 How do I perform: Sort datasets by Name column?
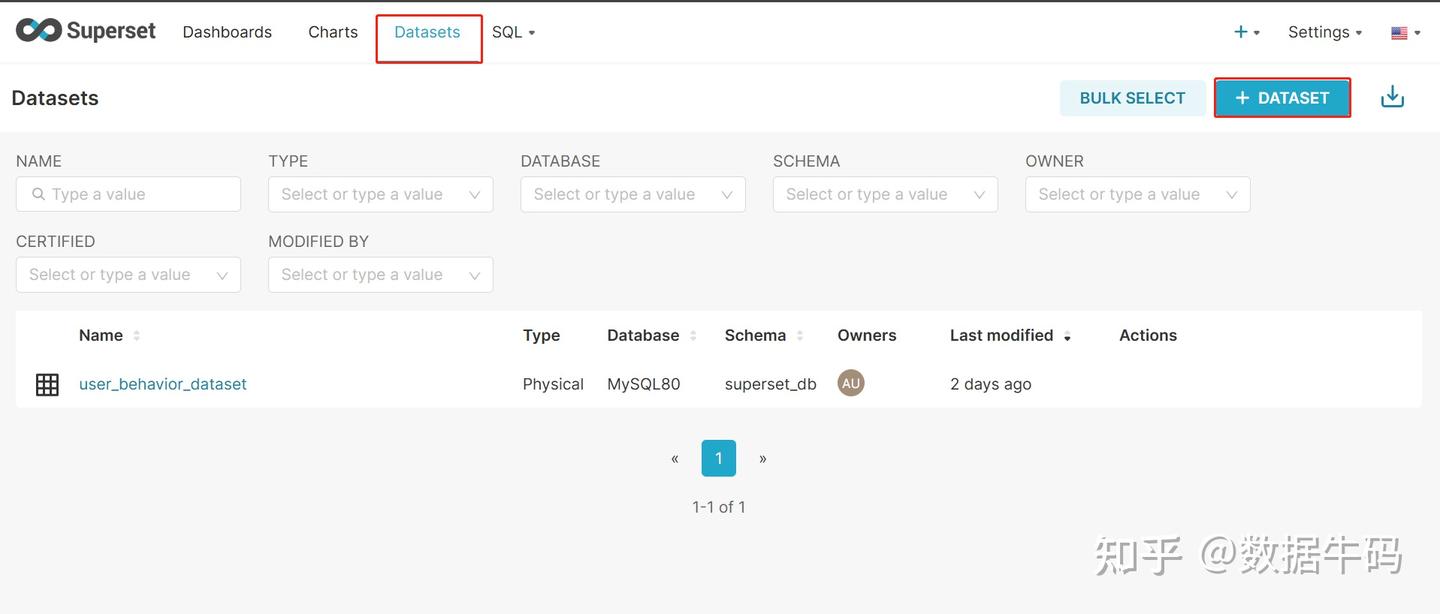click(x=101, y=335)
